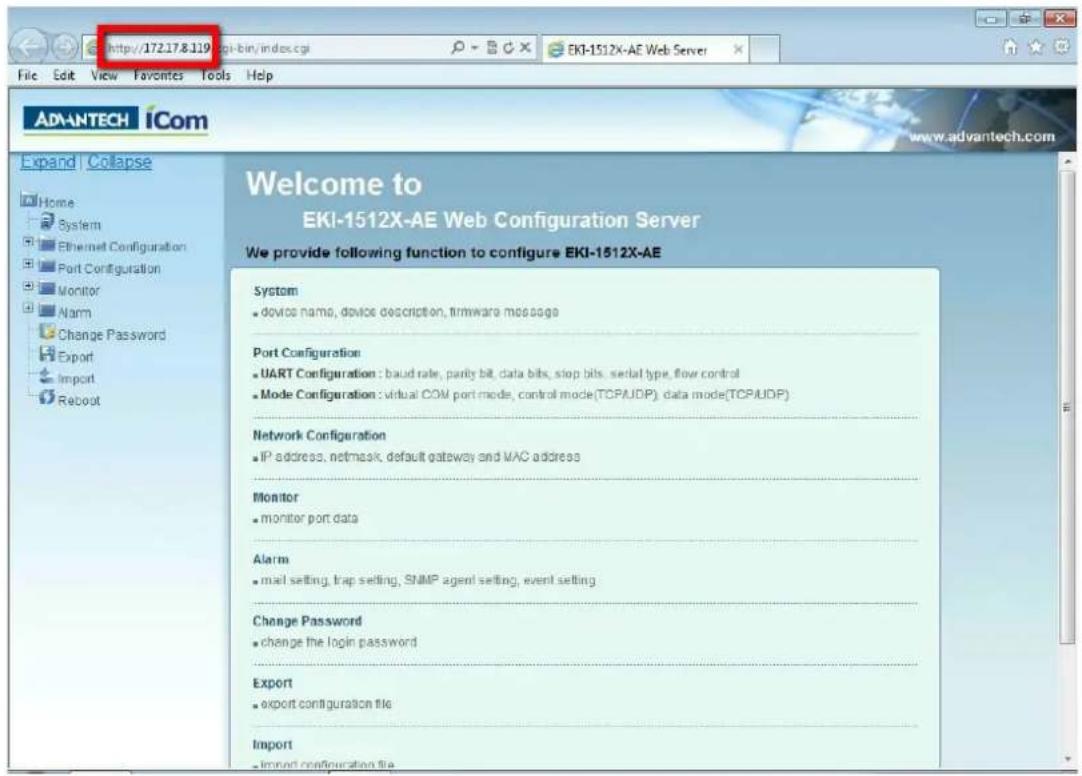
Task: Click the stop X icon in address bar
Action: pyautogui.click(x=525, y=48)
